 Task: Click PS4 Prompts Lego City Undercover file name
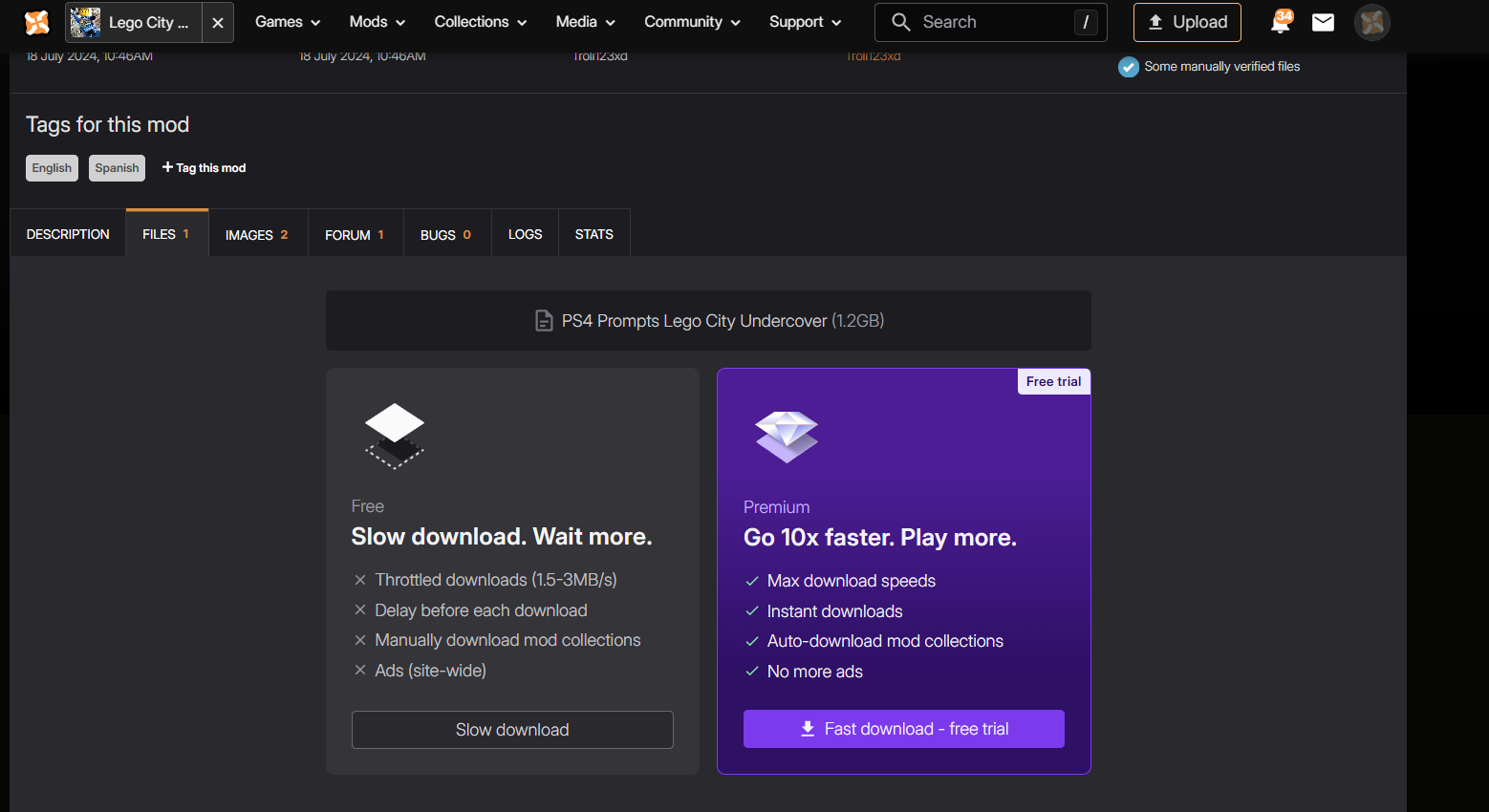pos(694,321)
